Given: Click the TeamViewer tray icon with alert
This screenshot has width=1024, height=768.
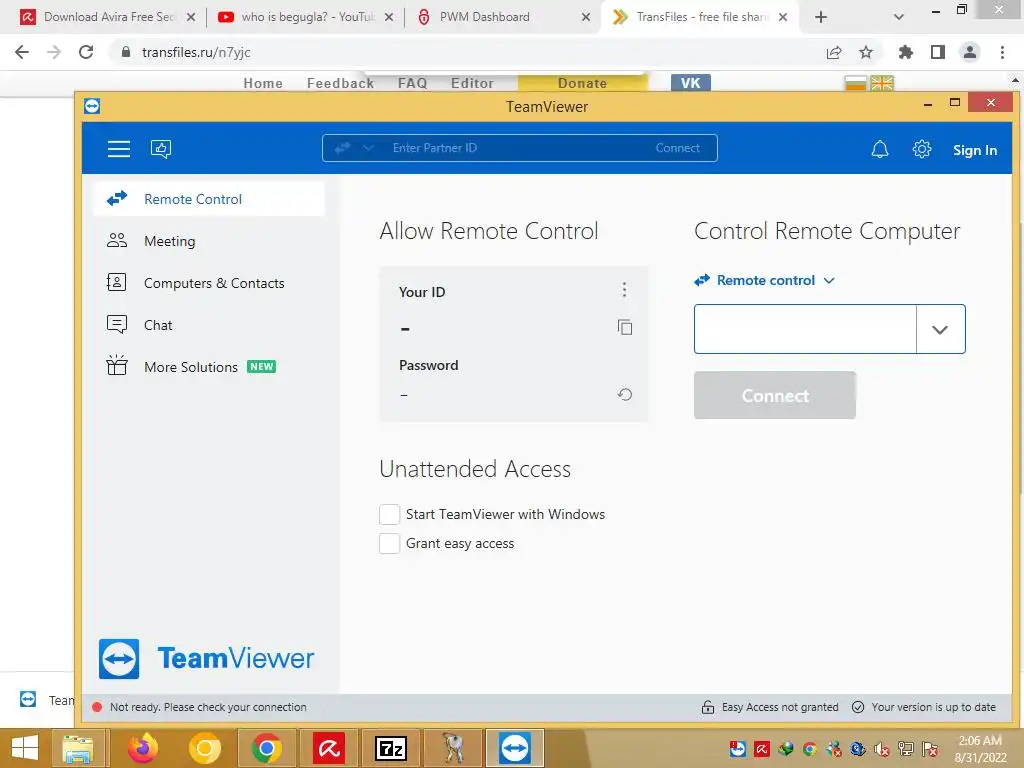Looking at the screenshot, I should click(737, 748).
